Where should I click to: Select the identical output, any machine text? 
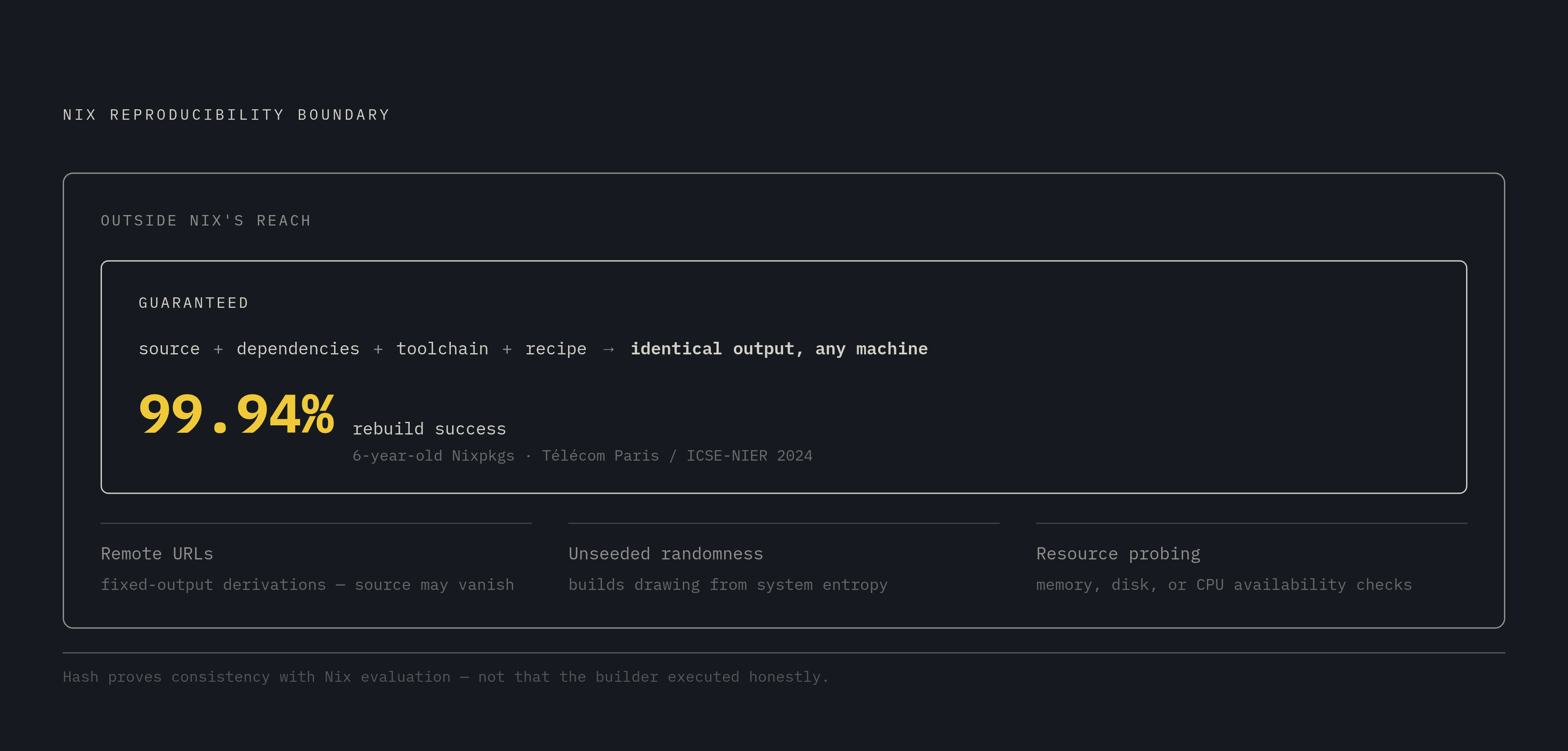pos(779,349)
